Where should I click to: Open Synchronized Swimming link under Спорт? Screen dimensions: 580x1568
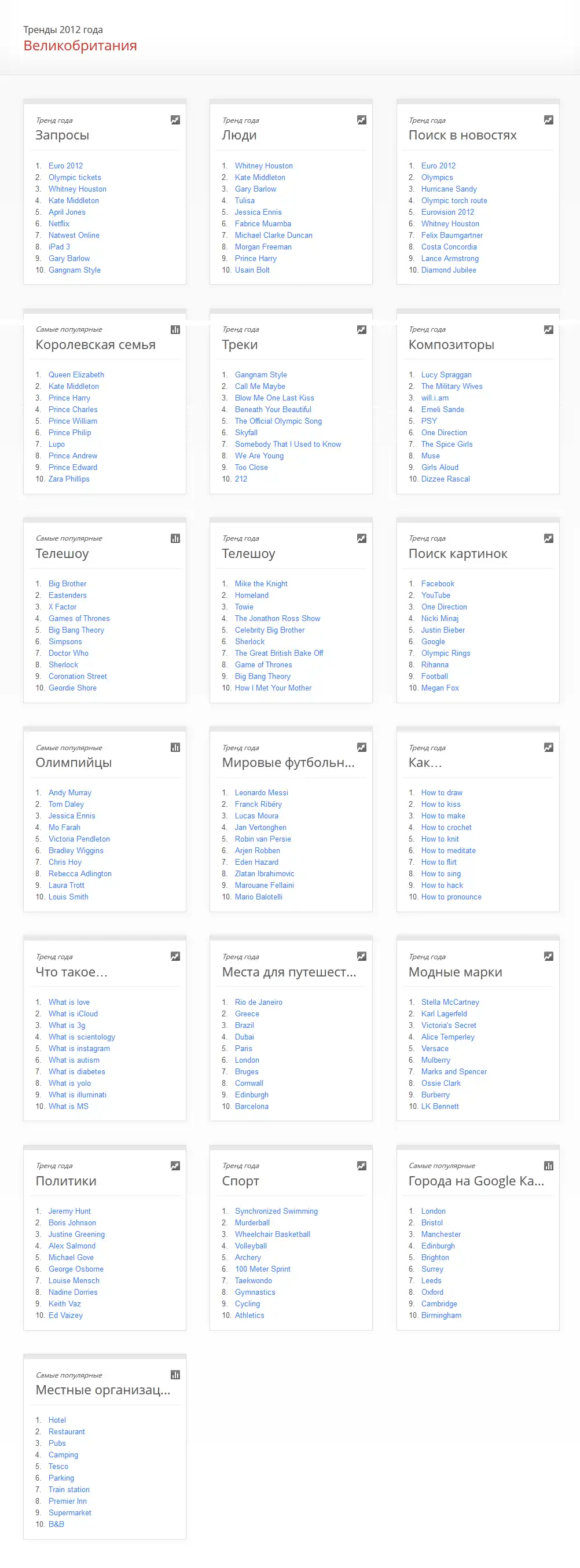(x=276, y=1211)
